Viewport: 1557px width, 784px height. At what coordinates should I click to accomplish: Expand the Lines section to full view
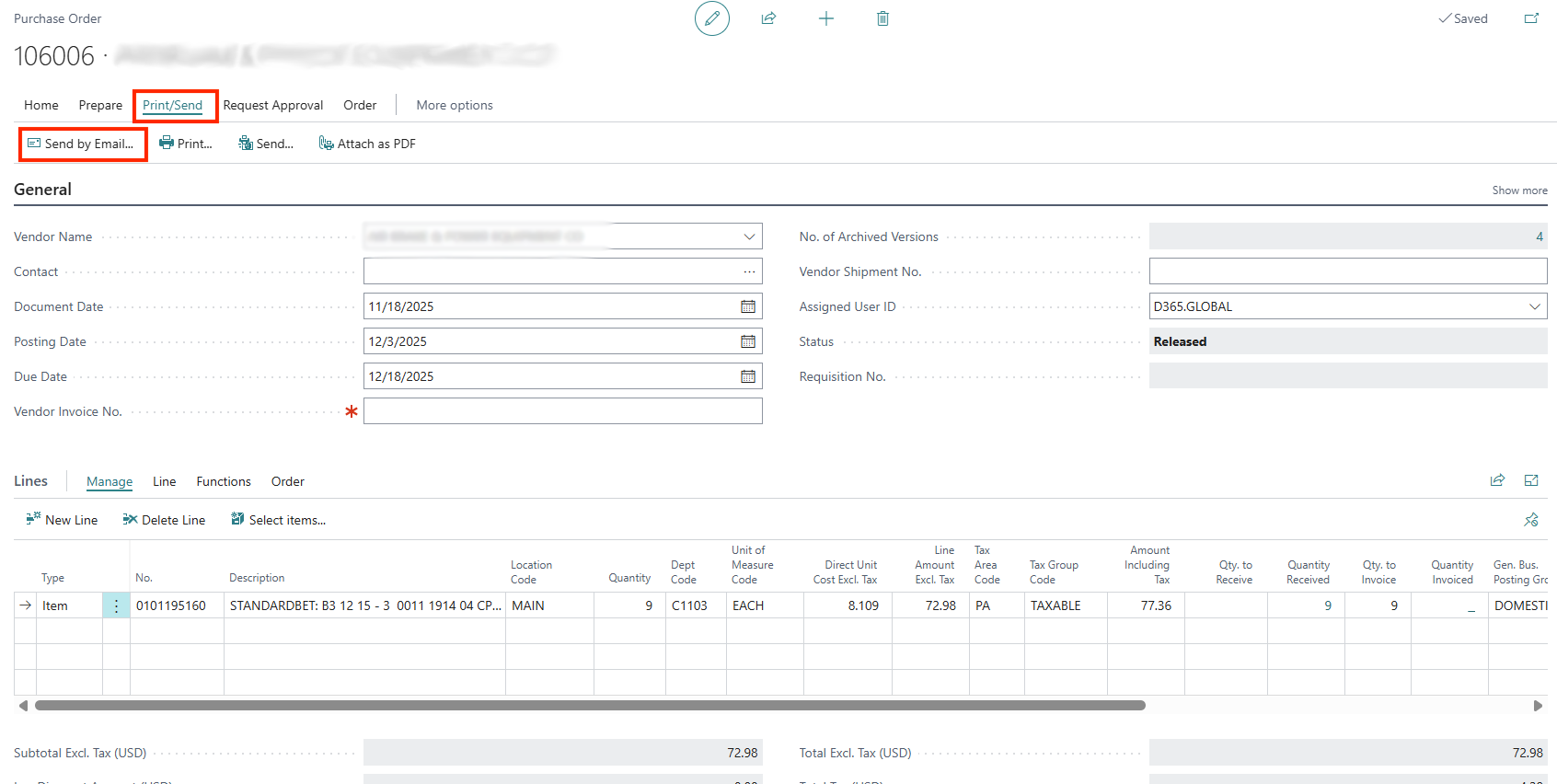click(1531, 480)
